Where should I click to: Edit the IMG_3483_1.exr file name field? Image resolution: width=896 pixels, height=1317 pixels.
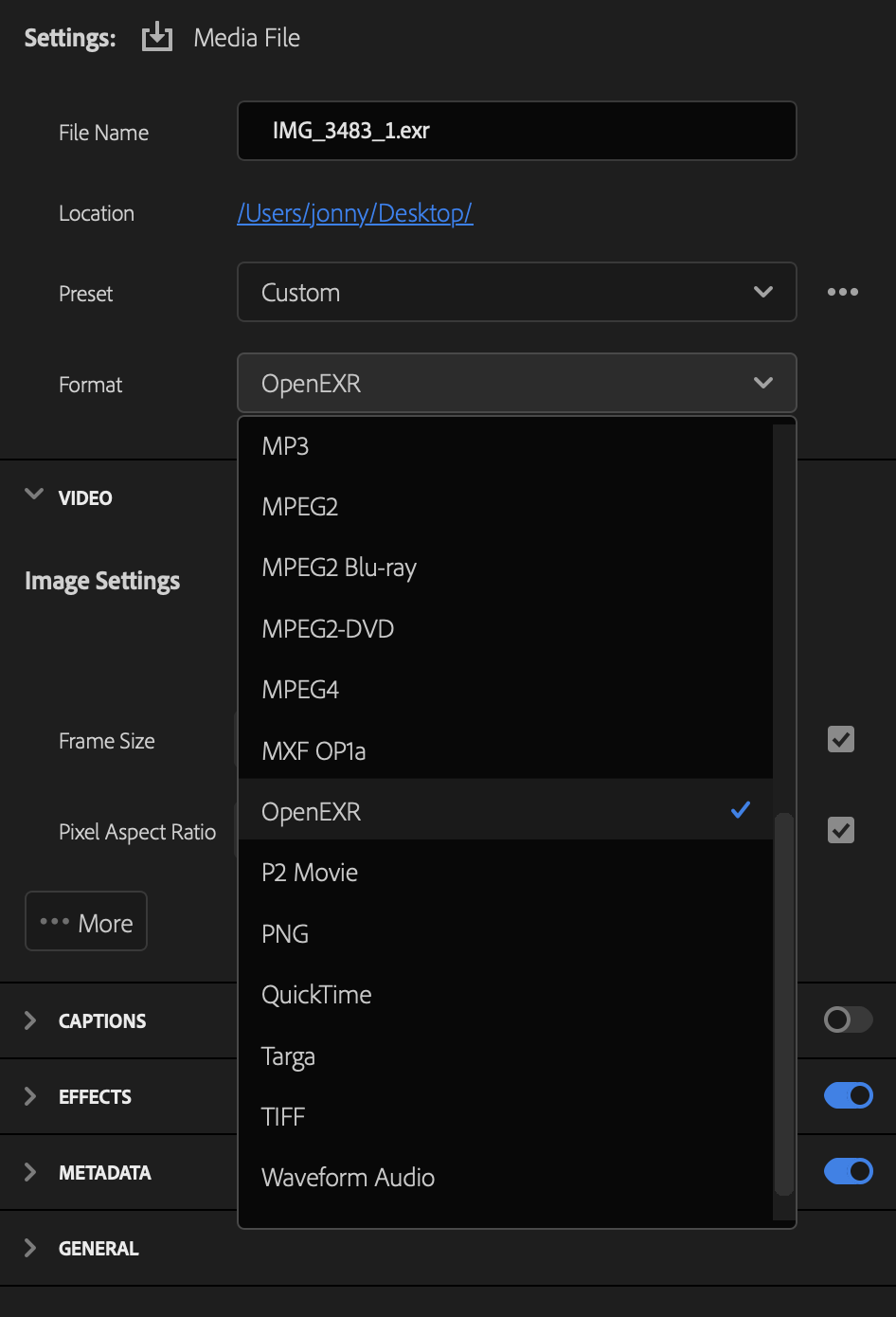tap(517, 131)
